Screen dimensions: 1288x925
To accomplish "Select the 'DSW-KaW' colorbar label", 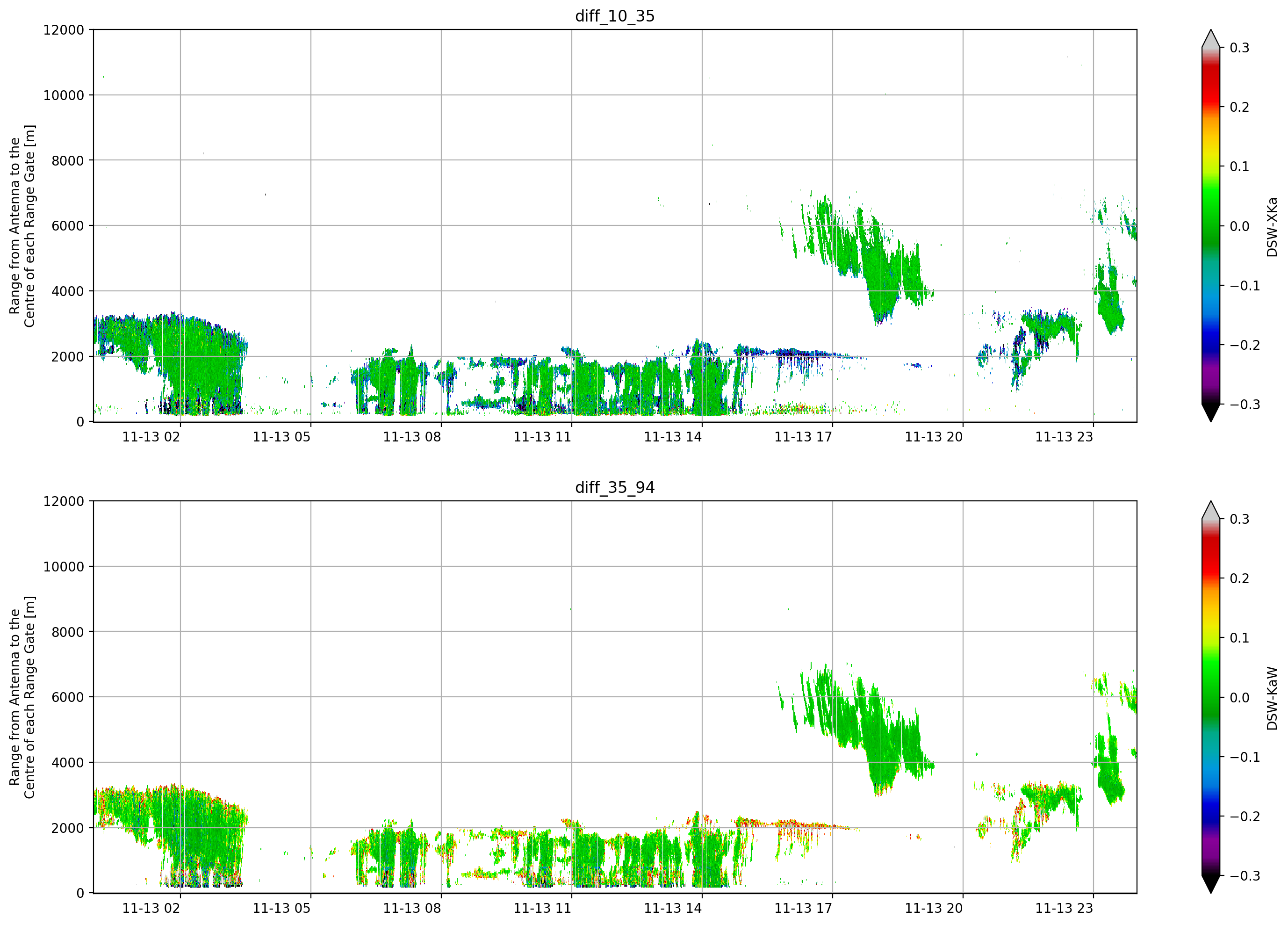I will pyautogui.click(x=1272, y=698).
